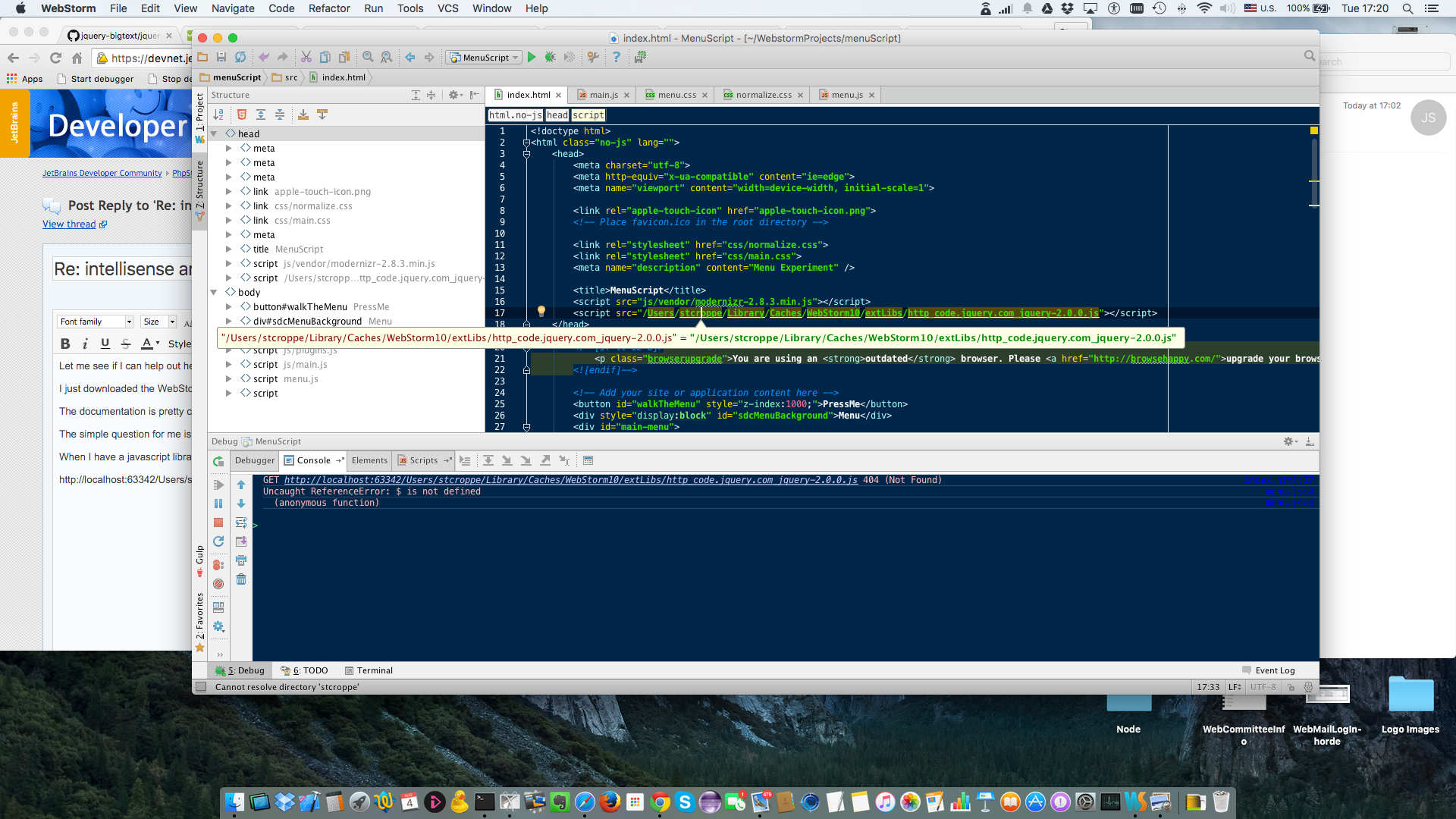The image size is (1456, 819).
Task: Collapse the head node in Structure
Action: point(214,133)
